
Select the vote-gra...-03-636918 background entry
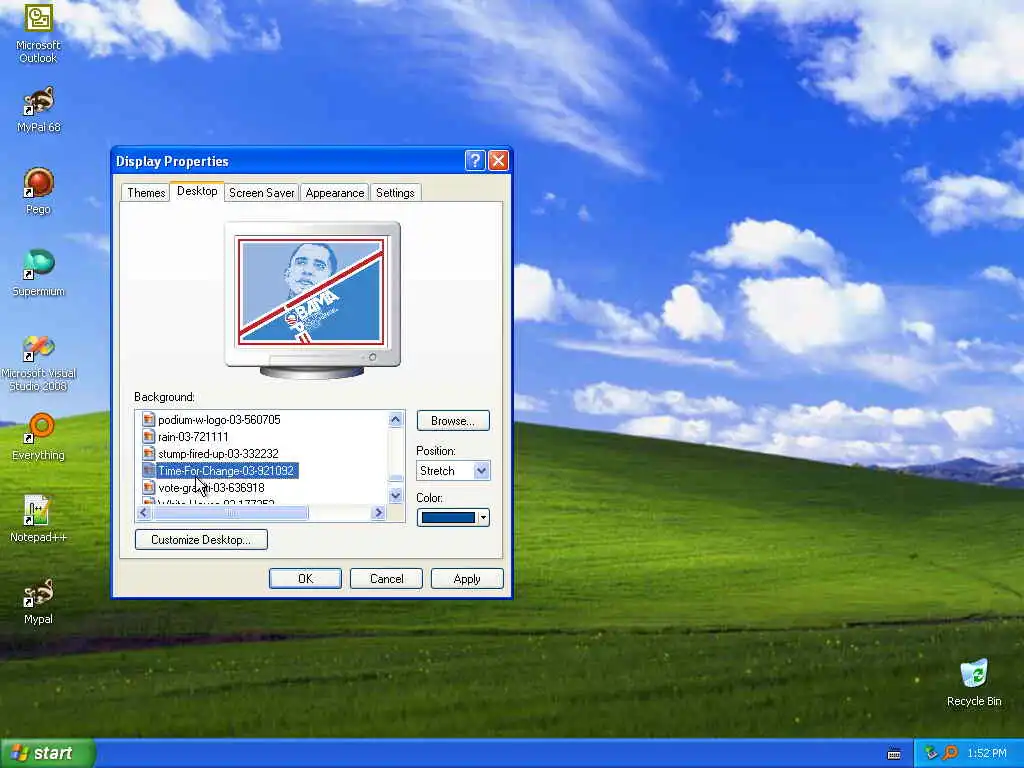(211, 488)
